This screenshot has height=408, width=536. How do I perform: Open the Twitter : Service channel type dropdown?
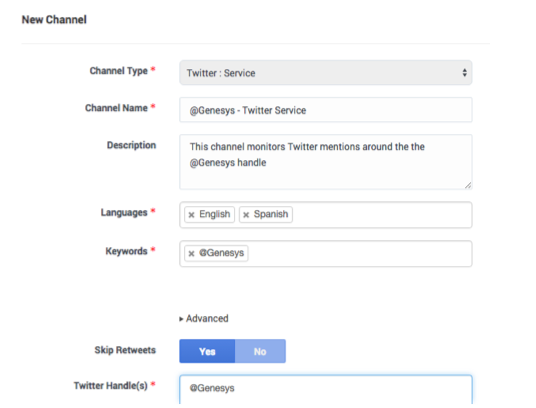(326, 73)
